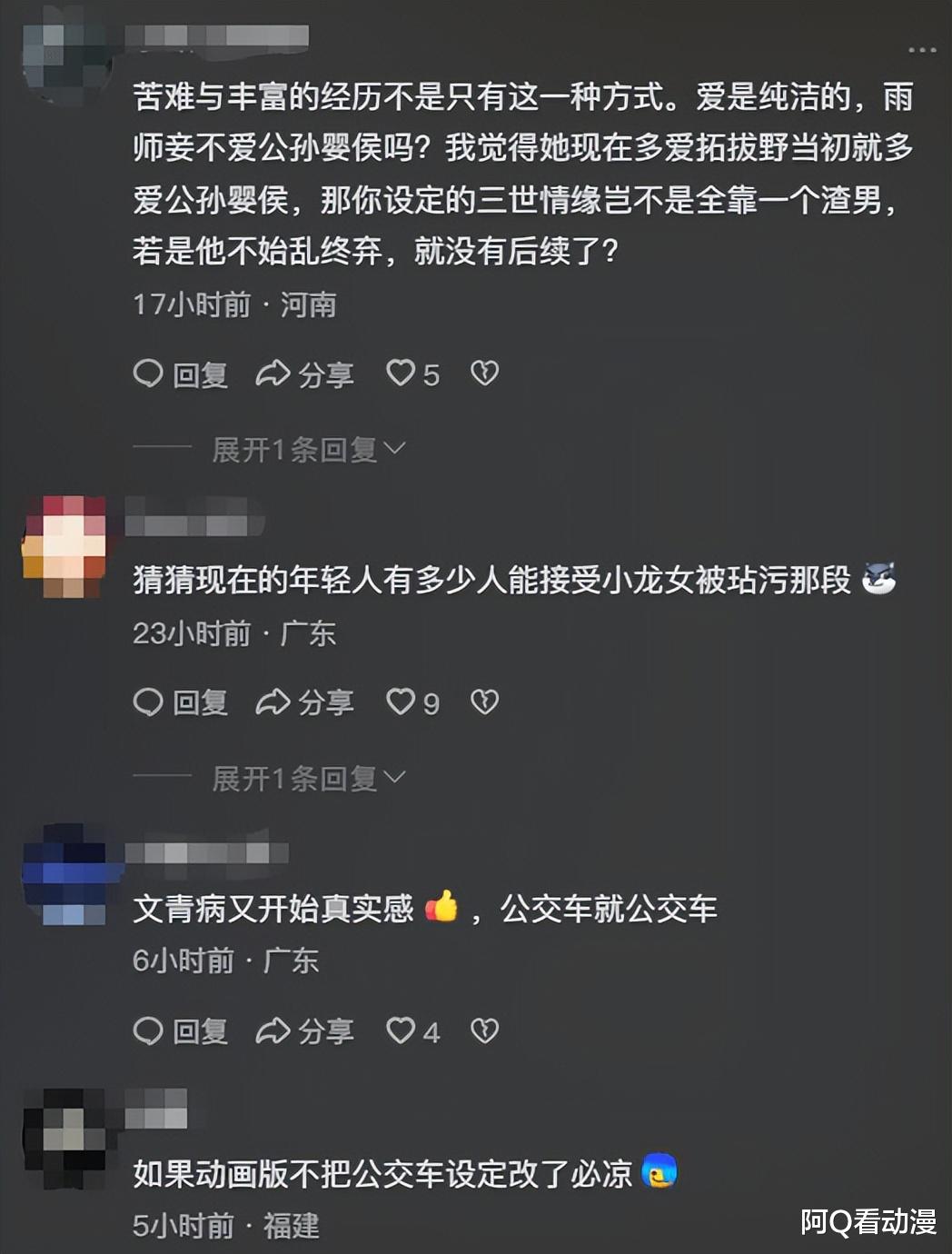Open the blue avatar of third commenter
Image resolution: width=952 pixels, height=1254 pixels.
(x=64, y=874)
